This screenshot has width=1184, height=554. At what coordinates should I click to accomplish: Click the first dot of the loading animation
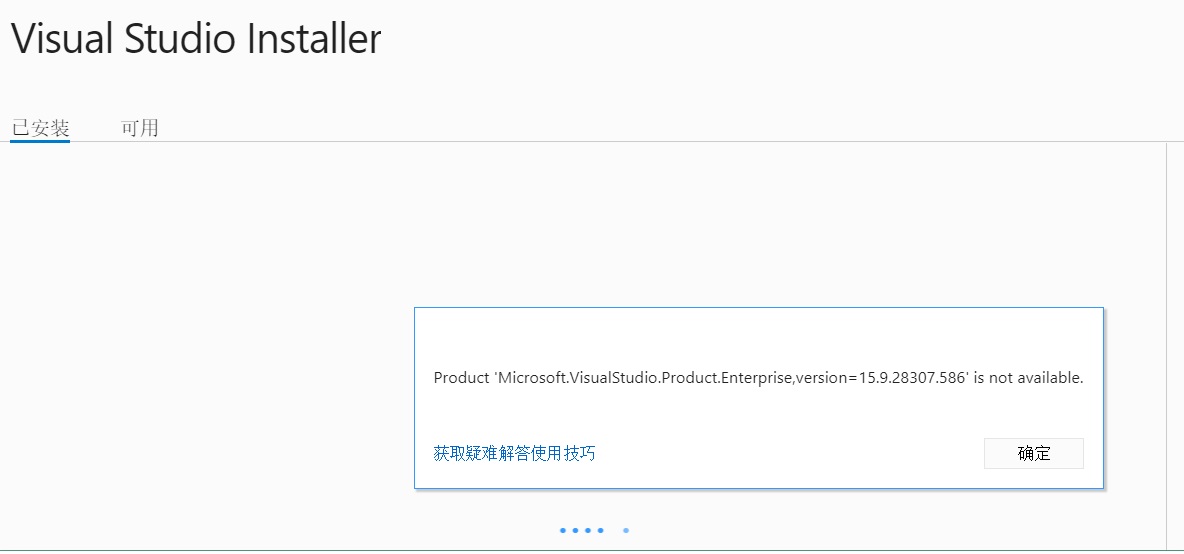[x=563, y=530]
